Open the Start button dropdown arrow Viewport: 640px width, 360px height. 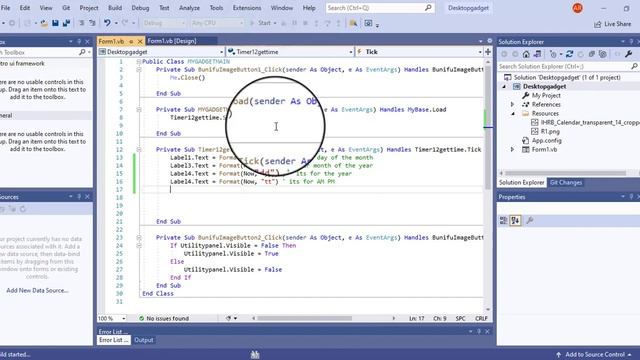coord(275,23)
